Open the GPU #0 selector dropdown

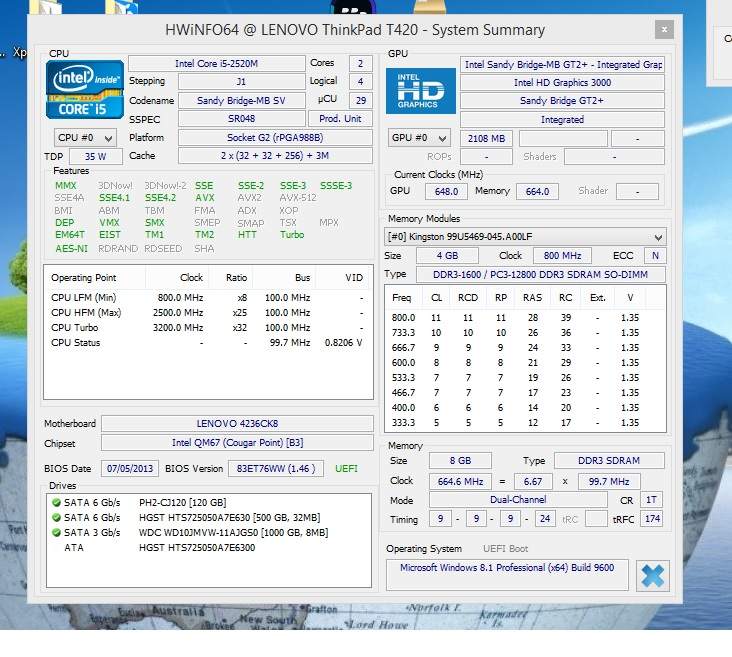tap(419, 138)
